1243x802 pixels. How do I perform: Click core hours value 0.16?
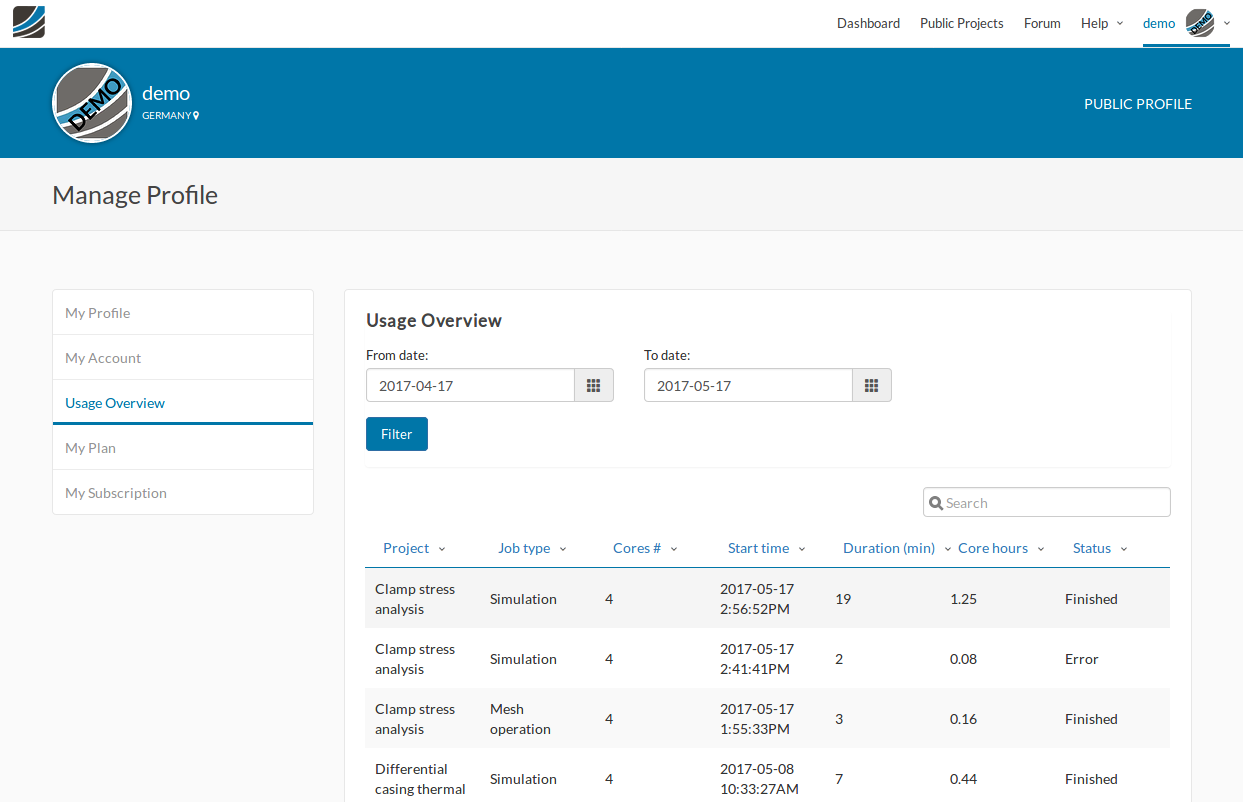[x=963, y=719]
